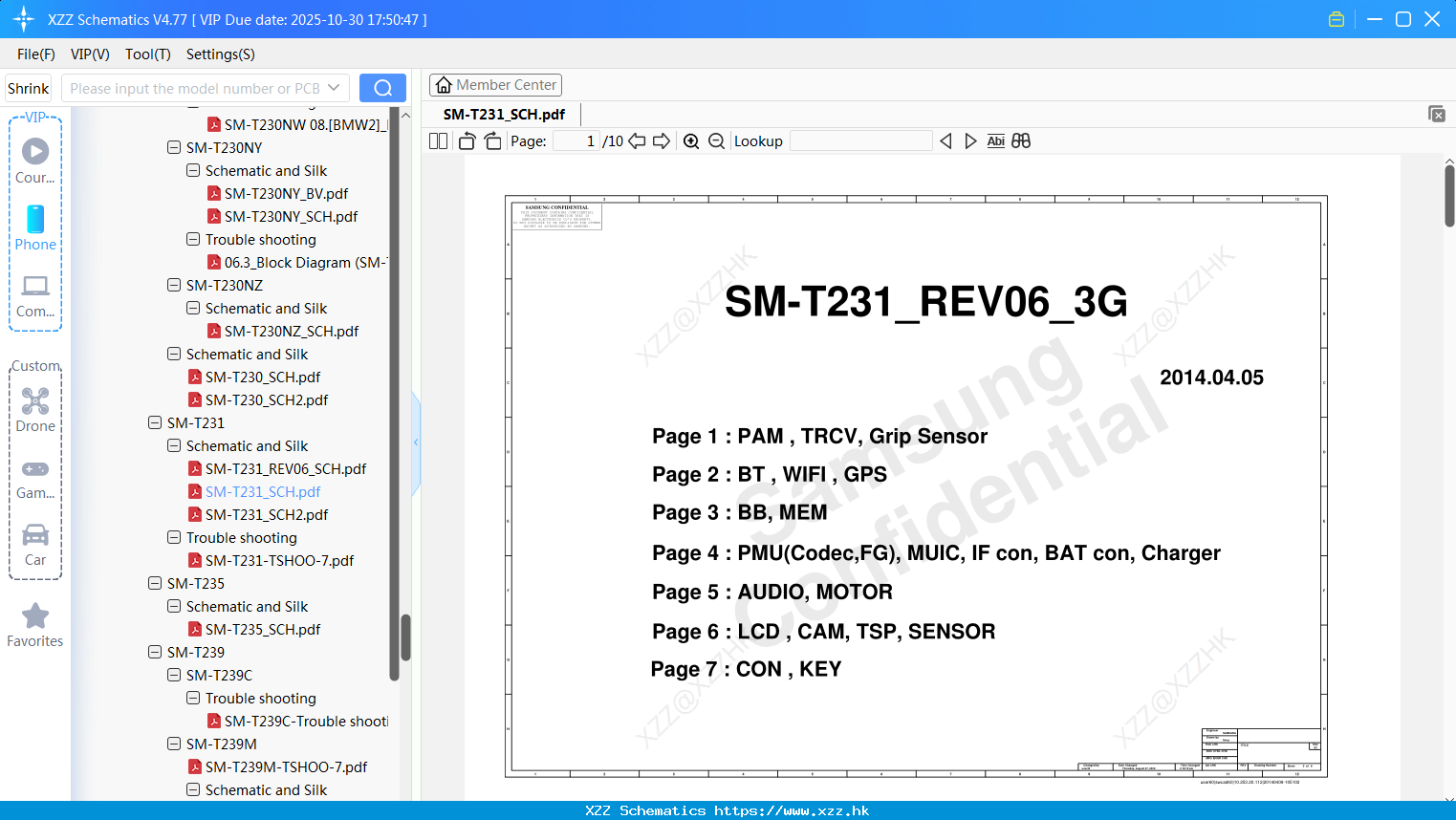Collapse left panel with splitter handle
The image size is (1456, 820).
(416, 442)
